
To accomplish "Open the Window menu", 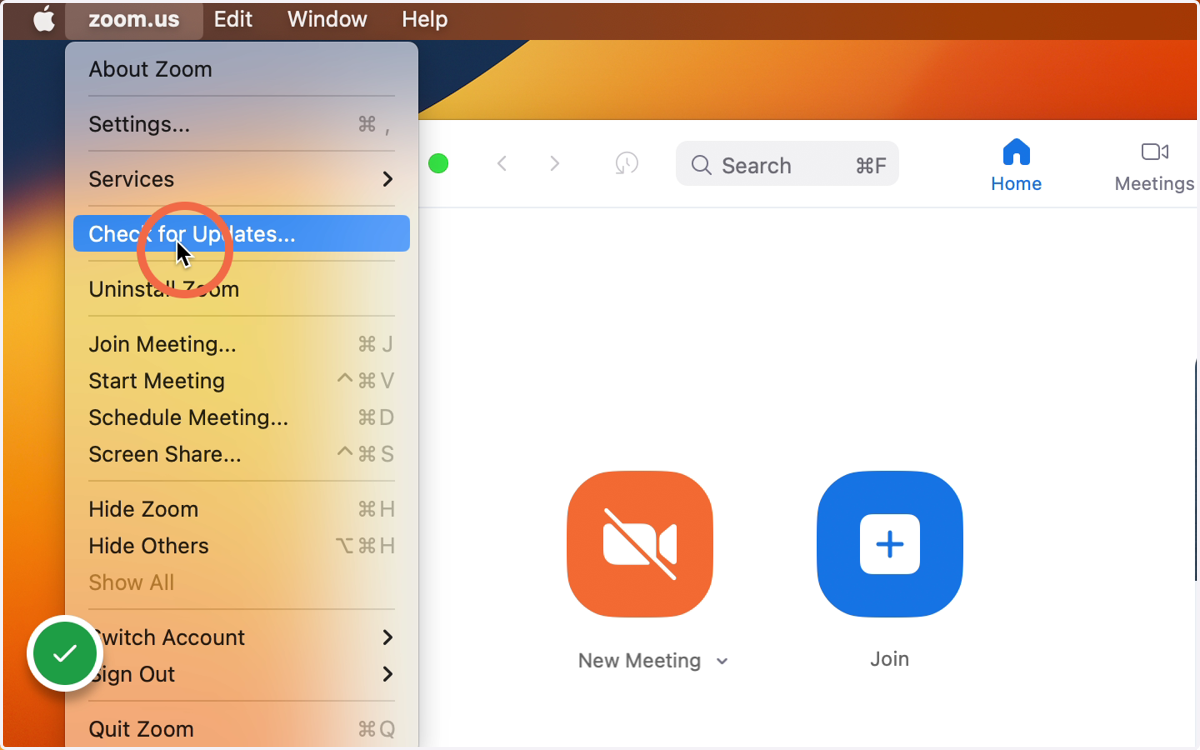I will point(327,19).
